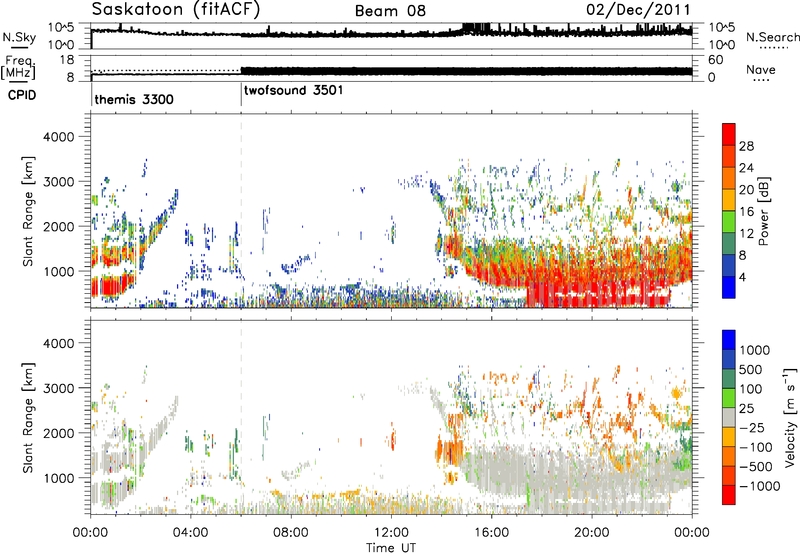Click the '60' tick on Nave axis
This screenshot has height=554, width=800.
tap(716, 60)
